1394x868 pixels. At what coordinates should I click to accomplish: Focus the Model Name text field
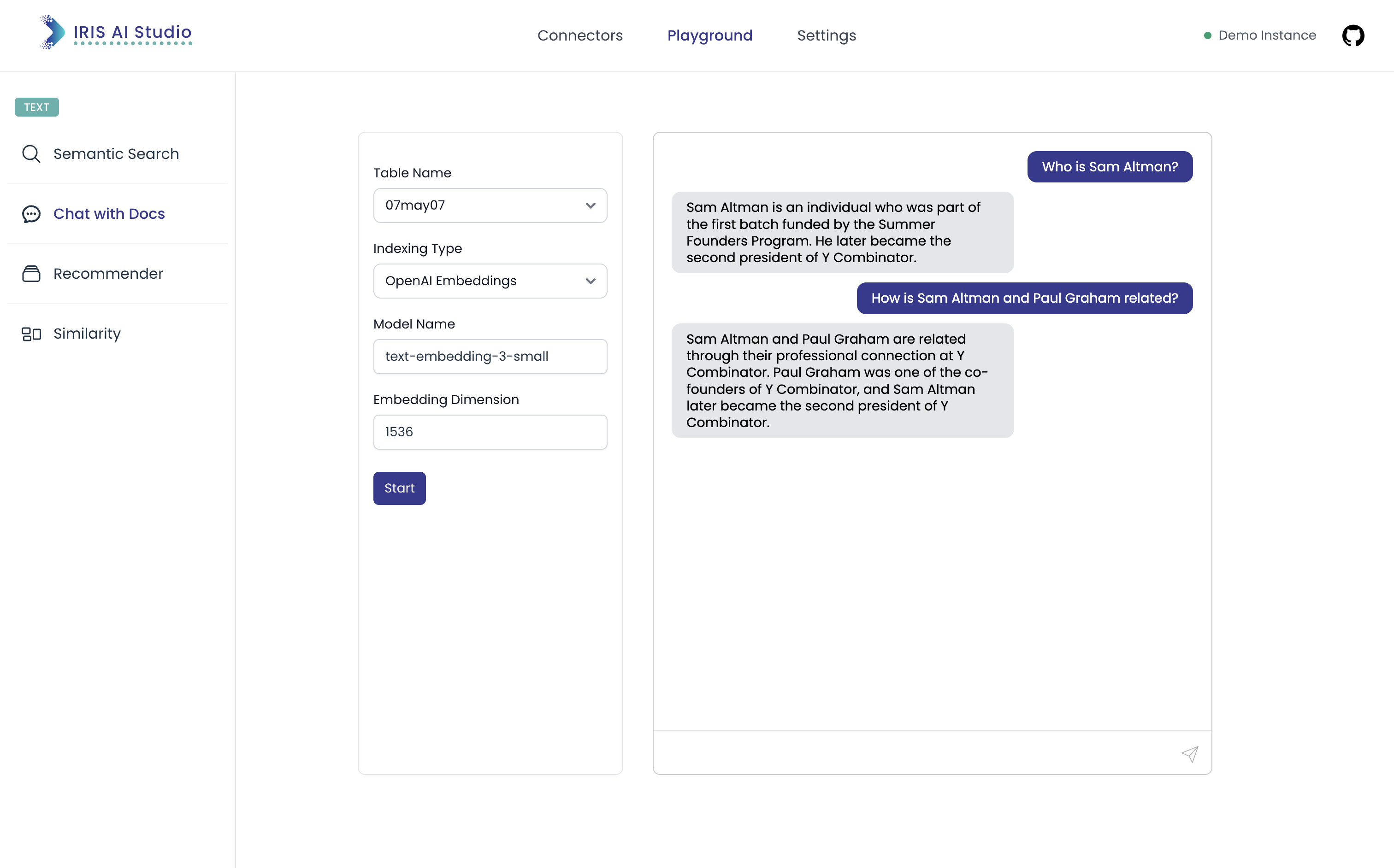pos(490,357)
